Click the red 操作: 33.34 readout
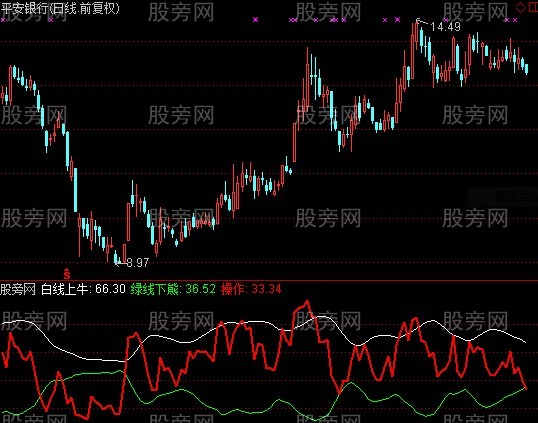The image size is (538, 423). point(251,289)
